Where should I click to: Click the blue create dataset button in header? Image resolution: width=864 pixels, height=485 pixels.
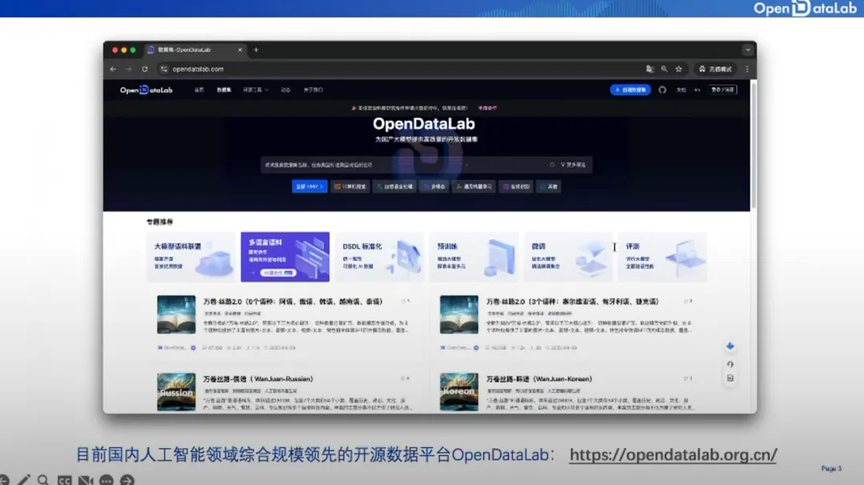[x=630, y=90]
